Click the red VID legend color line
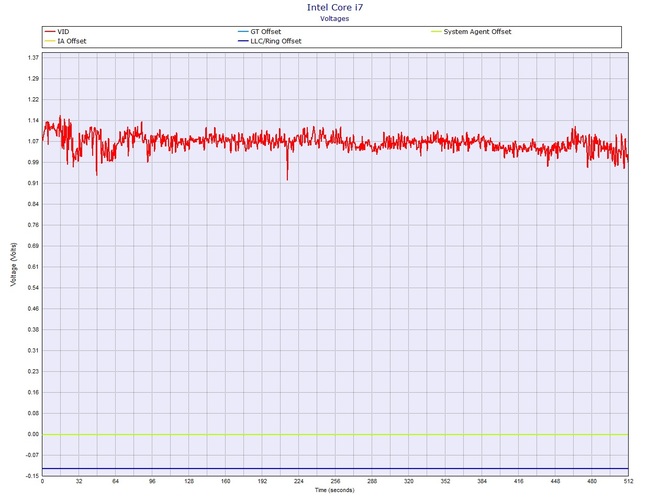Screen dimensions: 670x502 click(50, 32)
